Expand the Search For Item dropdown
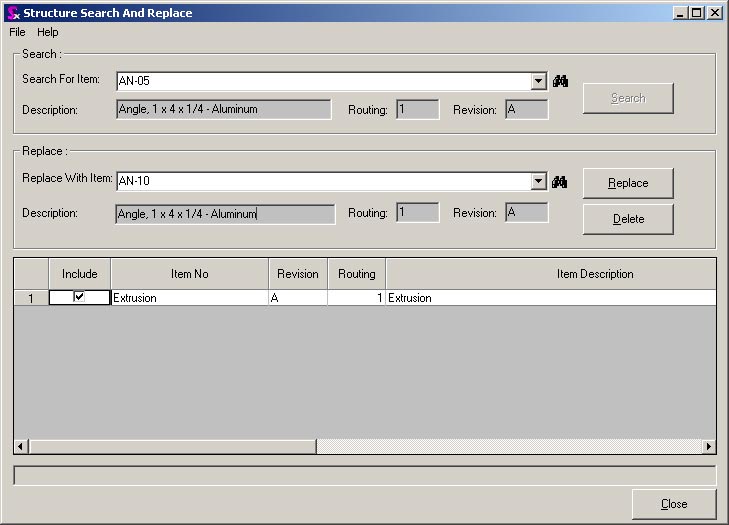Image resolution: width=729 pixels, height=525 pixels. click(x=538, y=81)
